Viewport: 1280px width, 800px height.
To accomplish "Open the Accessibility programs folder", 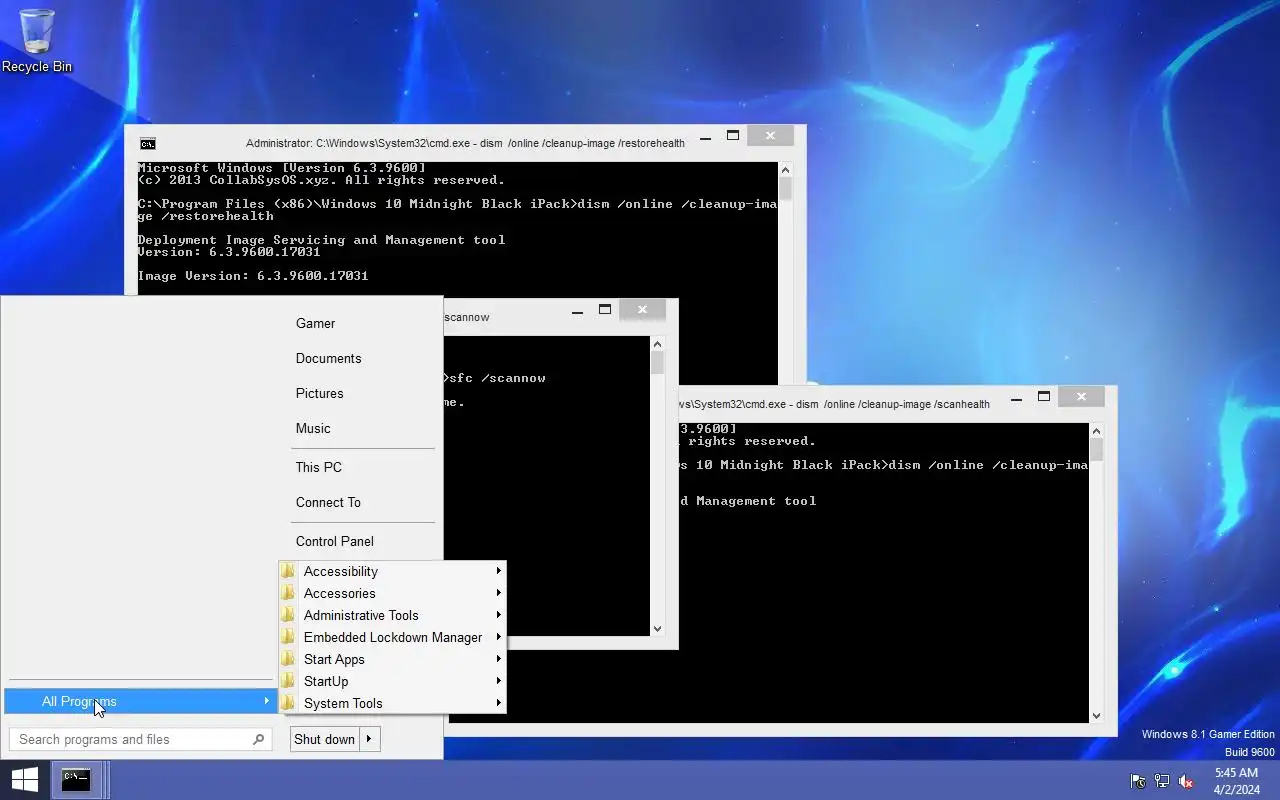I will (x=392, y=571).
